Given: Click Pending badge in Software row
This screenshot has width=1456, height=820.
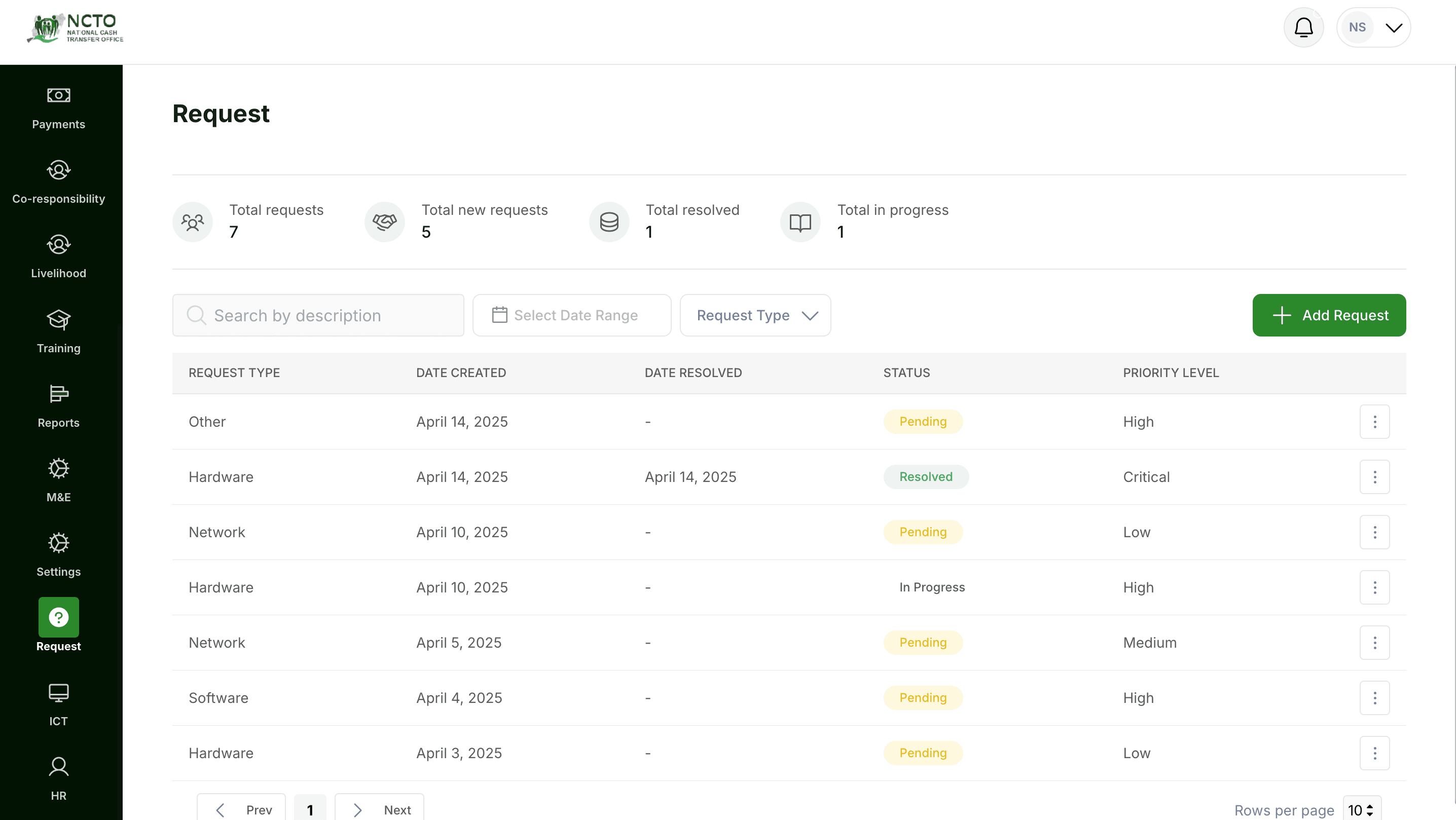Looking at the screenshot, I should [923, 698].
